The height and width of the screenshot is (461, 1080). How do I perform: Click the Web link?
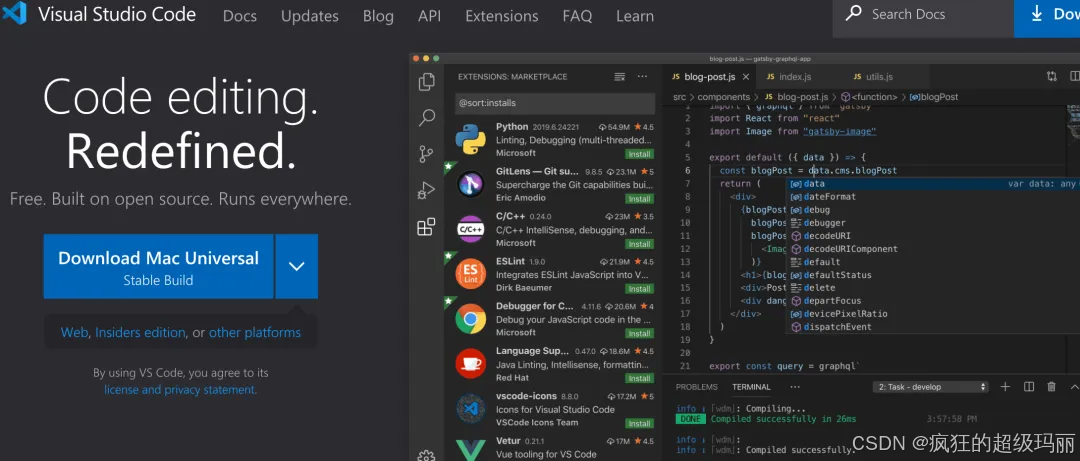coord(74,333)
